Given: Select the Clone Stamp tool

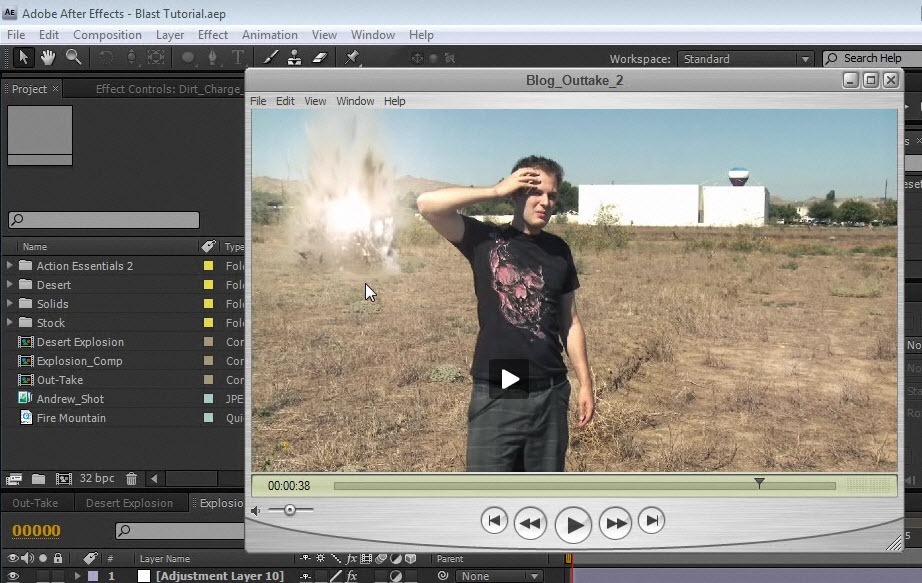Looking at the screenshot, I should pos(295,58).
